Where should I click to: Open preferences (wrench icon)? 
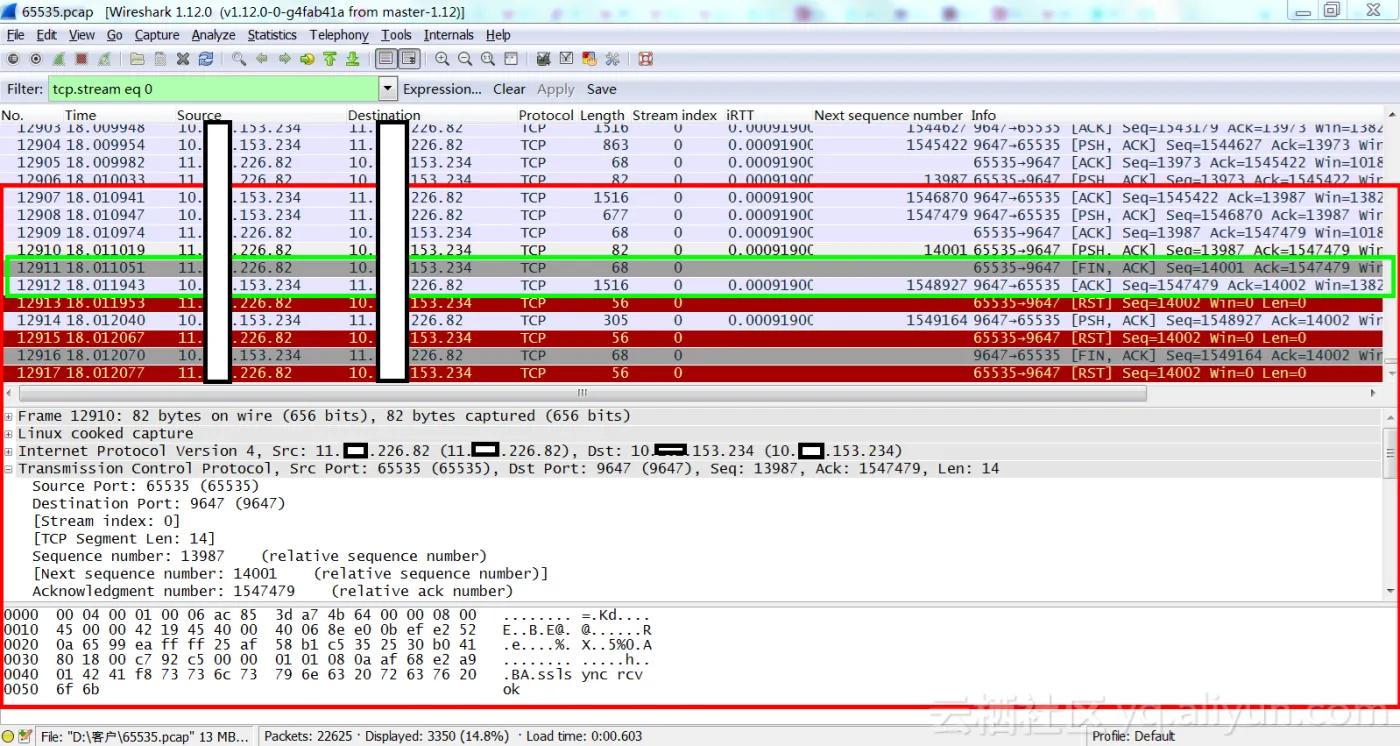pos(612,59)
